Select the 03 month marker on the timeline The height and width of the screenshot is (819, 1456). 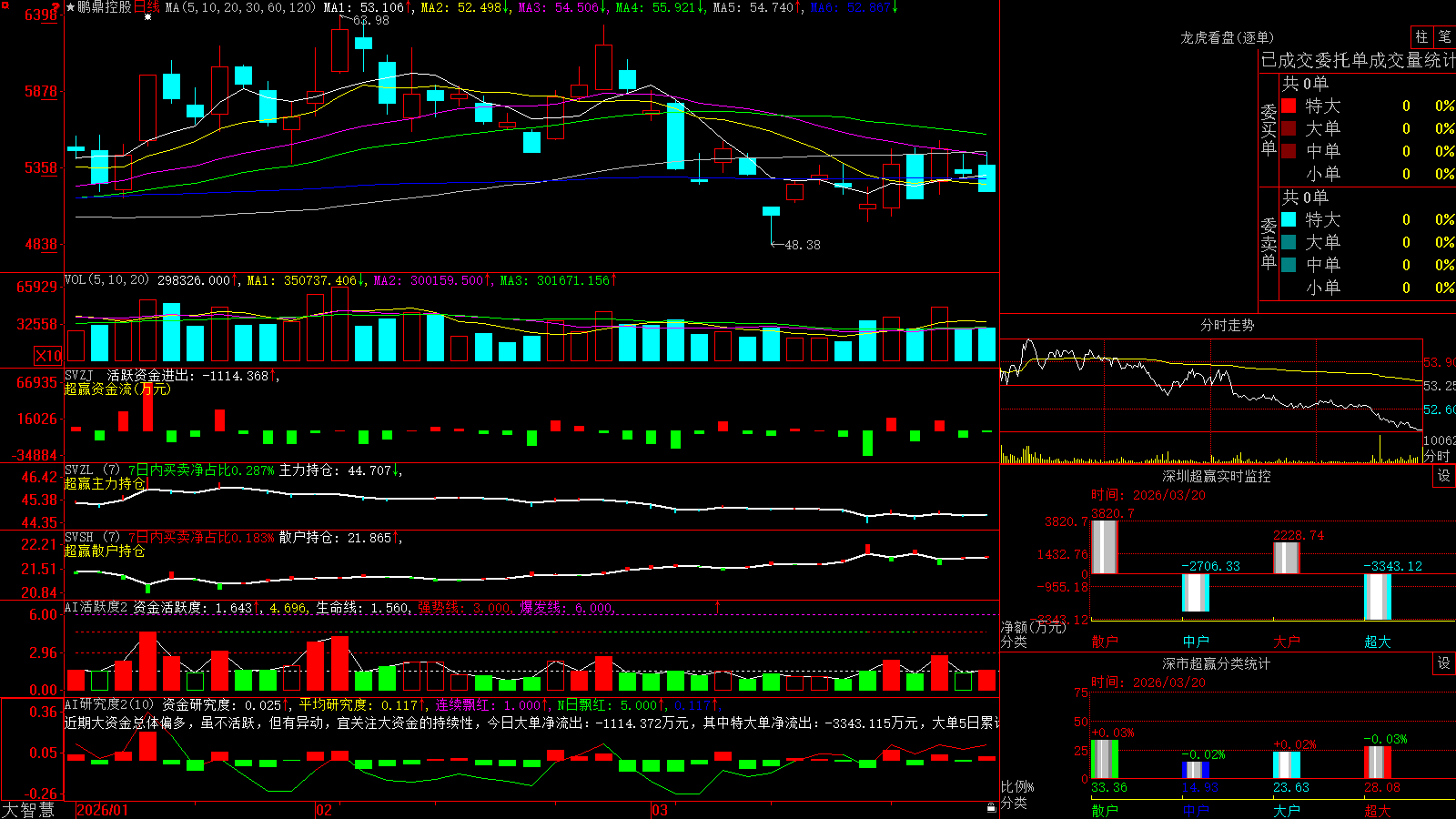tap(660, 810)
